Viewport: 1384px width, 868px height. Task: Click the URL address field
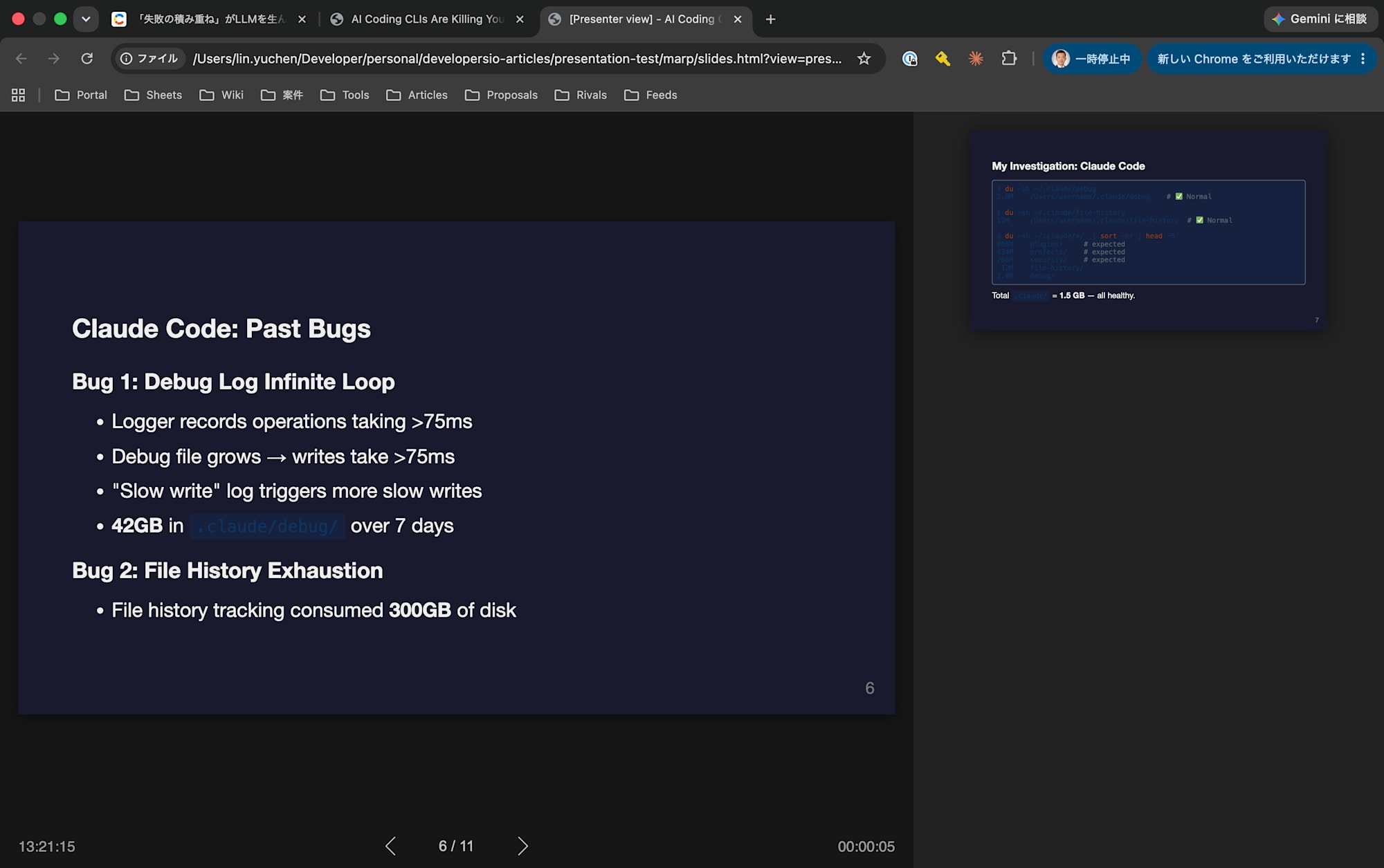tap(517, 59)
